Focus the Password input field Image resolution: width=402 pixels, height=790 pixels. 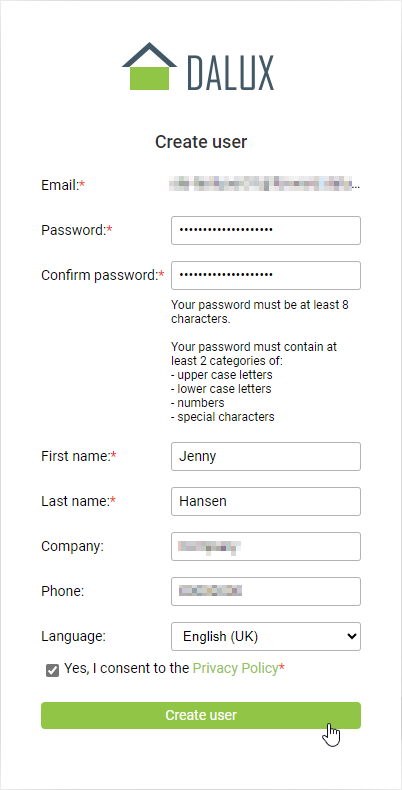(266, 230)
